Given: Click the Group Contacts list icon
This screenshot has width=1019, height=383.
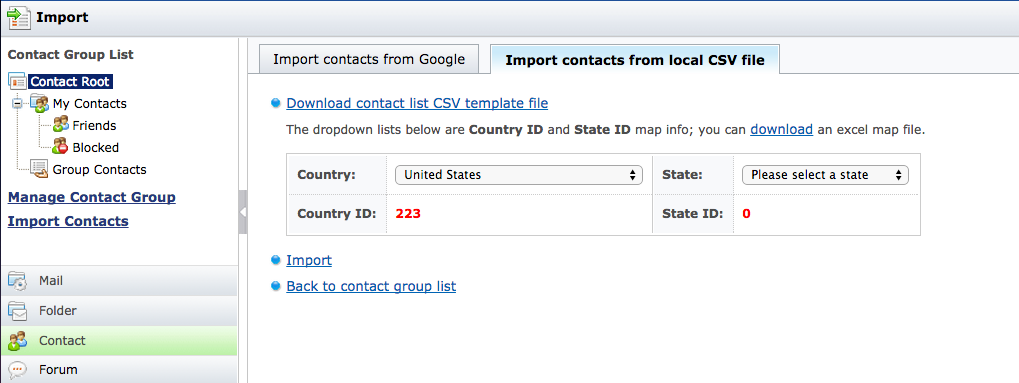Looking at the screenshot, I should click(x=40, y=169).
